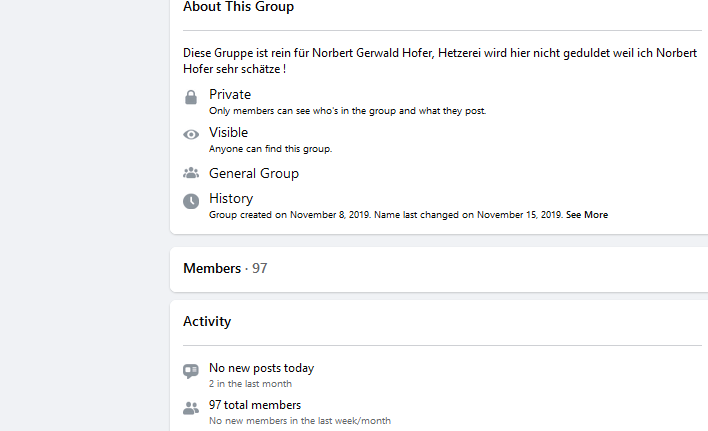
Task: Click the History clock icon
Action: click(191, 201)
